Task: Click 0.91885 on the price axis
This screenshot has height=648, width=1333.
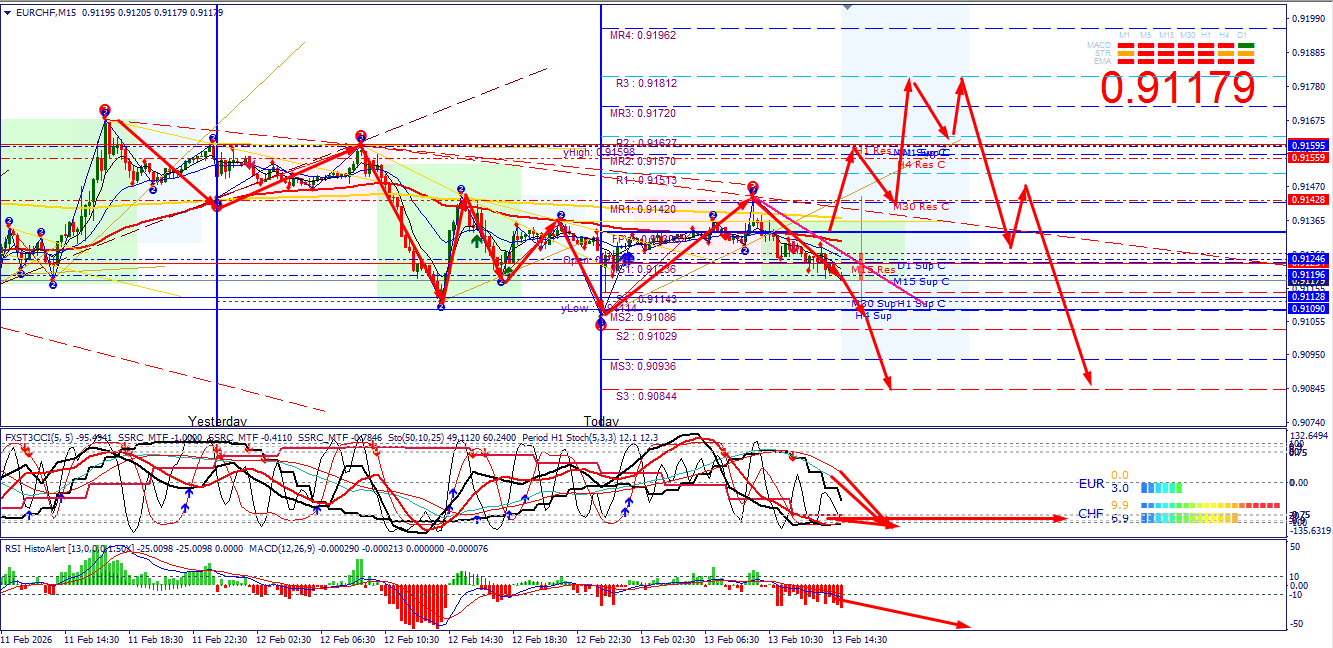Action: pyautogui.click(x=1308, y=53)
